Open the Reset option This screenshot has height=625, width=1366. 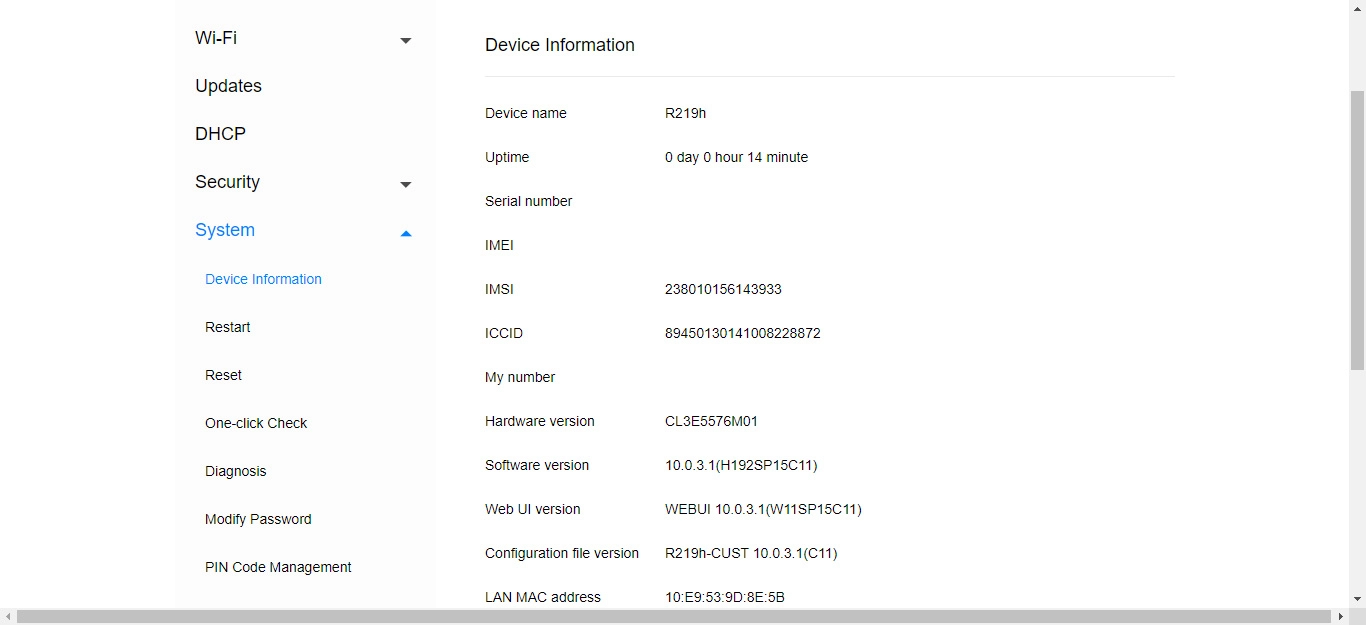[223, 375]
